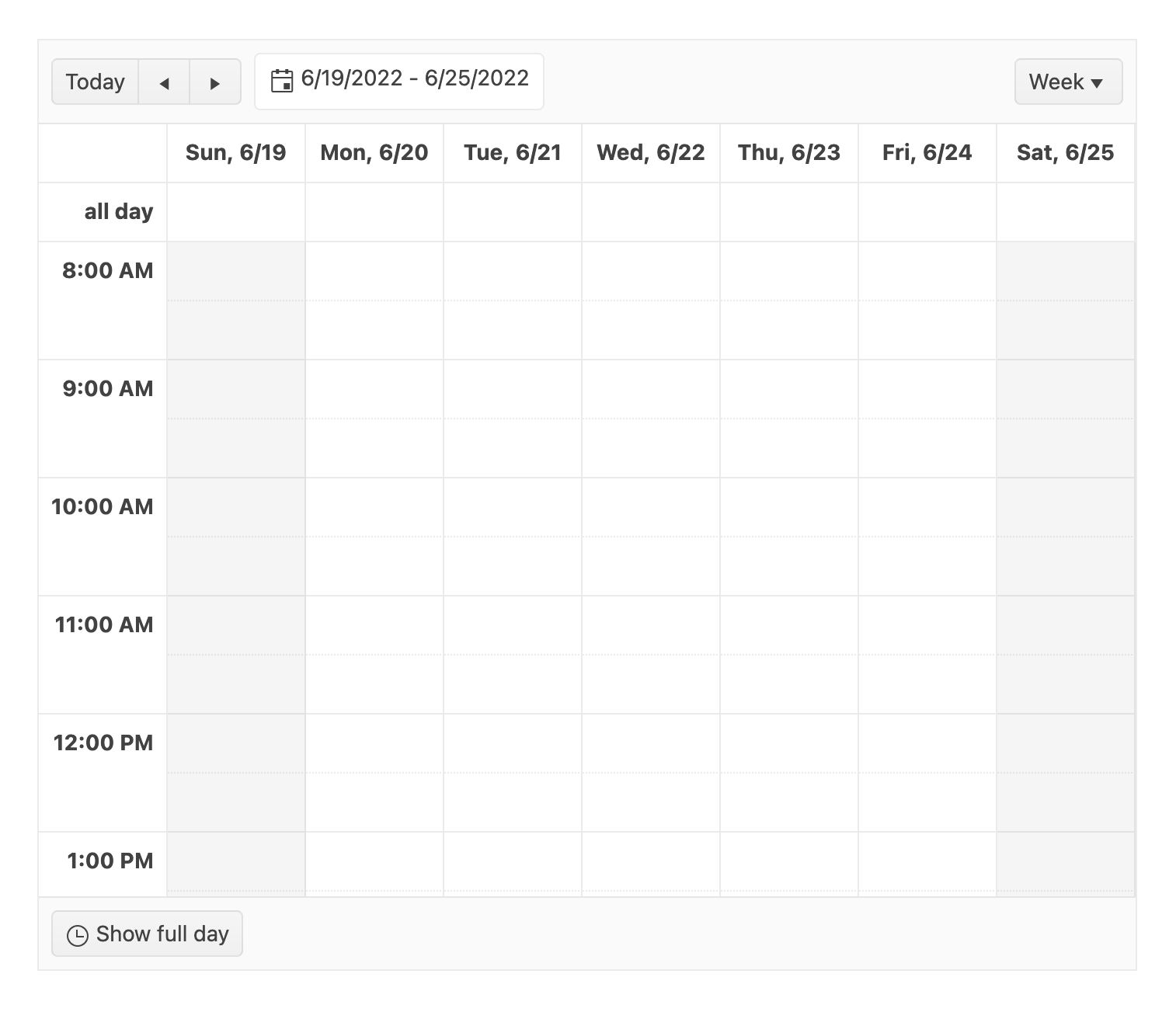Select Monday 8:00 AM time slot

[374, 271]
